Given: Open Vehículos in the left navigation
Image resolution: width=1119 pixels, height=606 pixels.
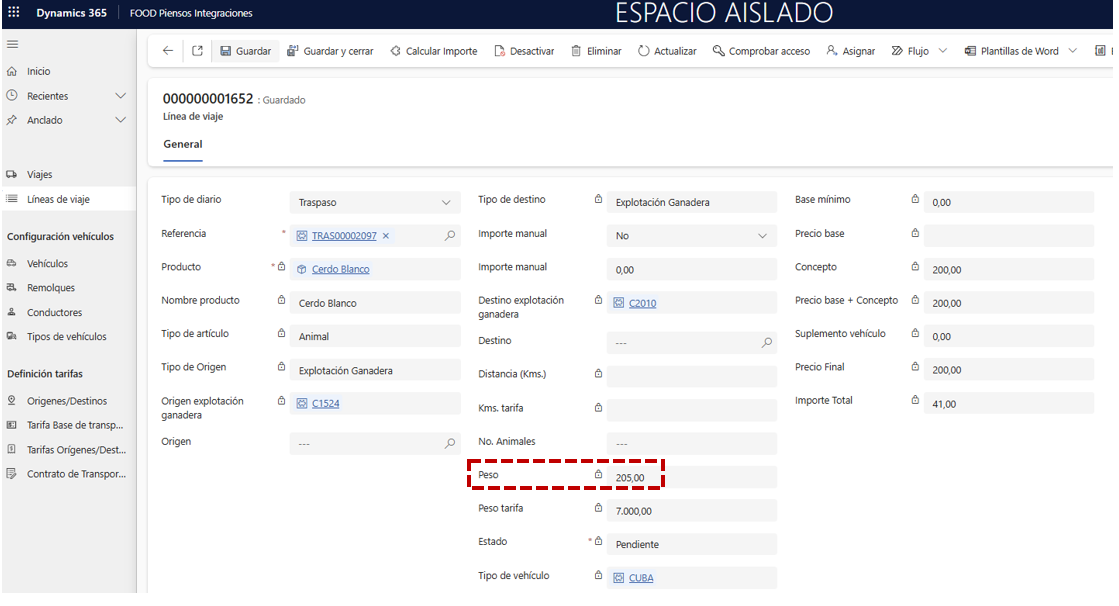Looking at the screenshot, I should click(47, 264).
